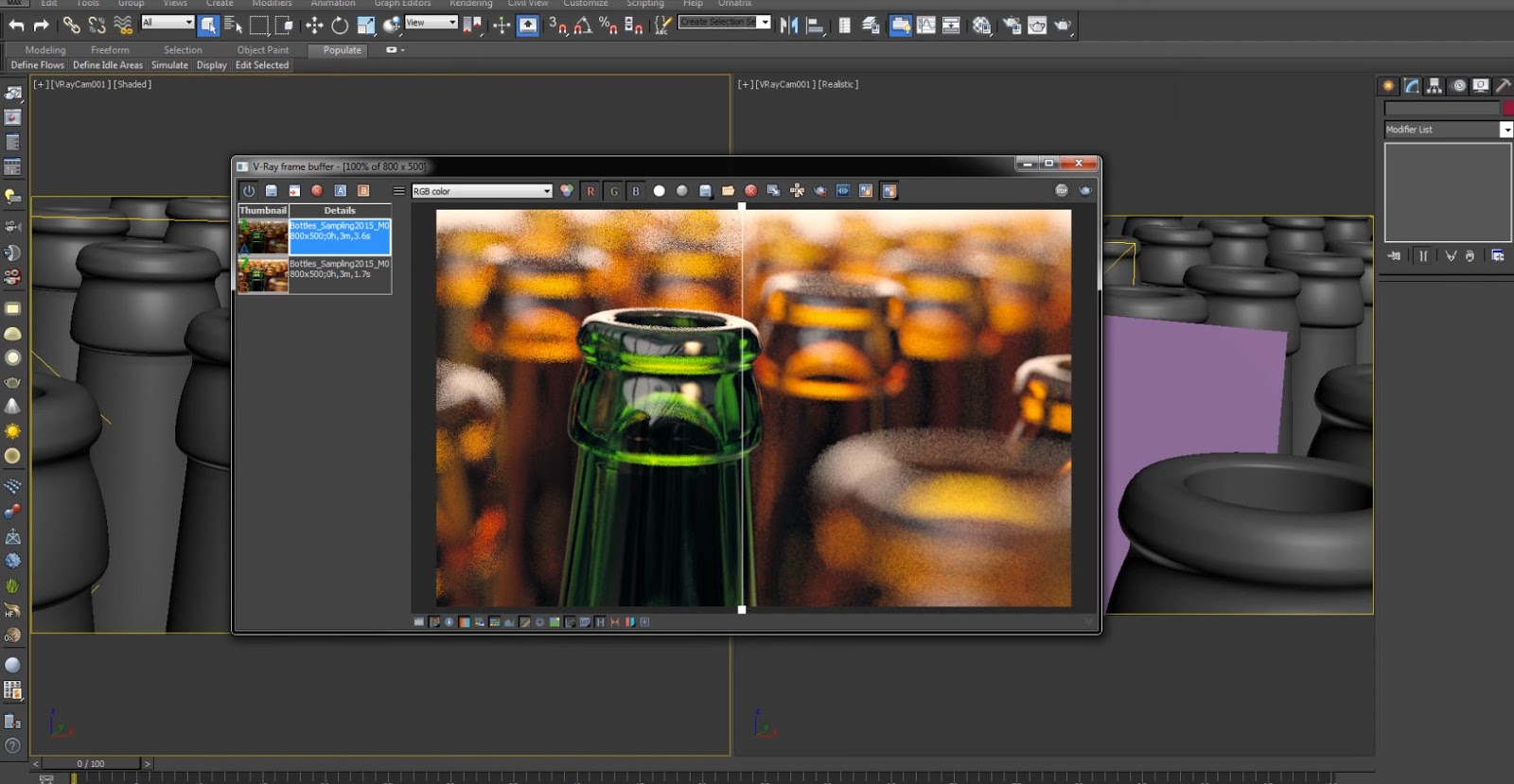Click the Simulate button
The height and width of the screenshot is (784, 1514).
click(x=169, y=65)
